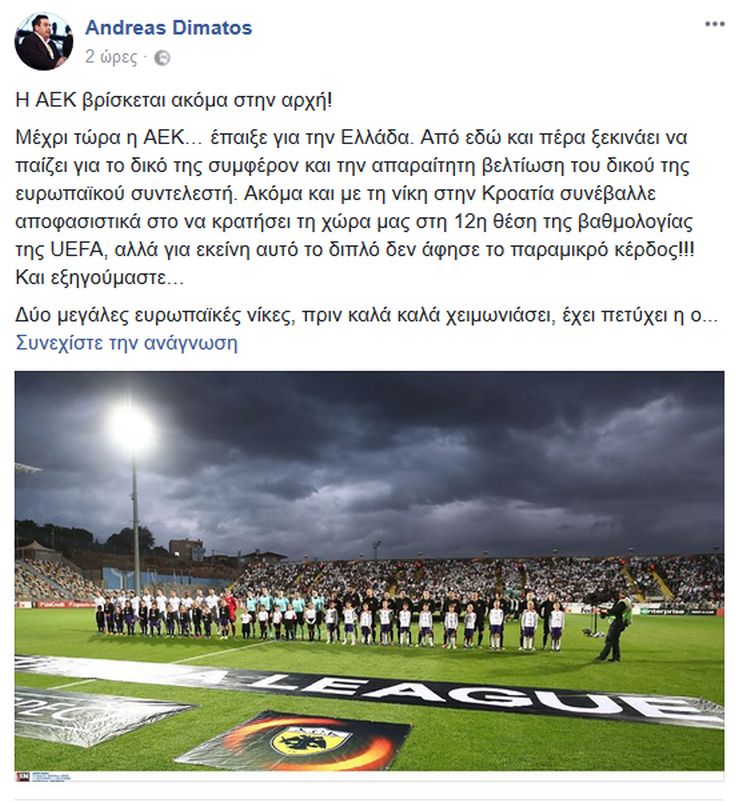Open the Andreas Dimatos name link
The width and height of the screenshot is (735, 803).
click(x=169, y=27)
